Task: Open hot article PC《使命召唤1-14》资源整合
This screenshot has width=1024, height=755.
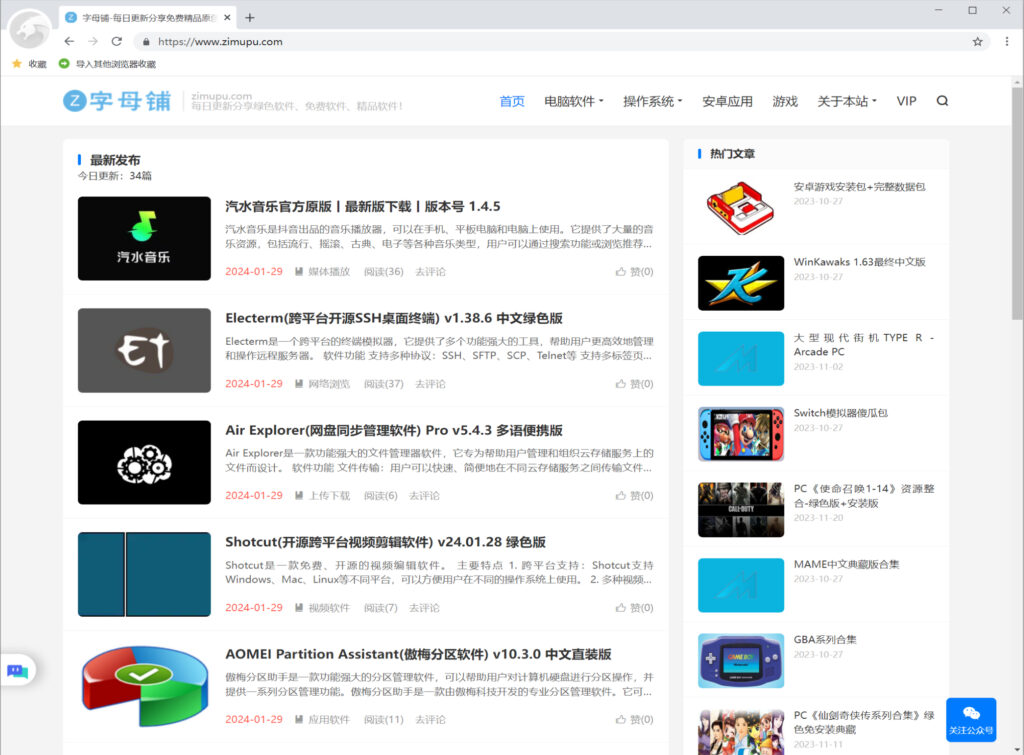Action: click(864, 496)
